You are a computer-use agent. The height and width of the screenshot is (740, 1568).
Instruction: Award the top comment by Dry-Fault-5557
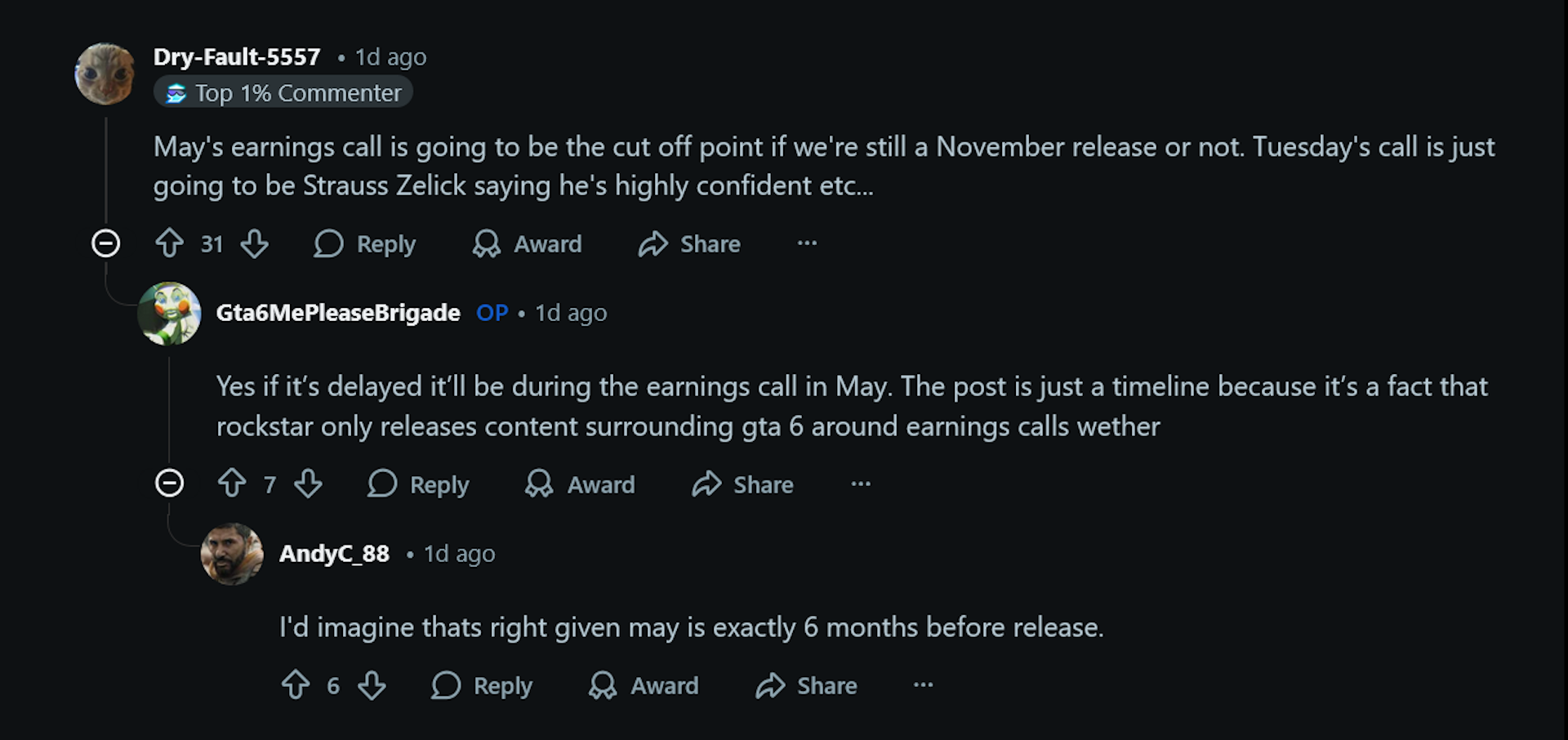coord(526,243)
